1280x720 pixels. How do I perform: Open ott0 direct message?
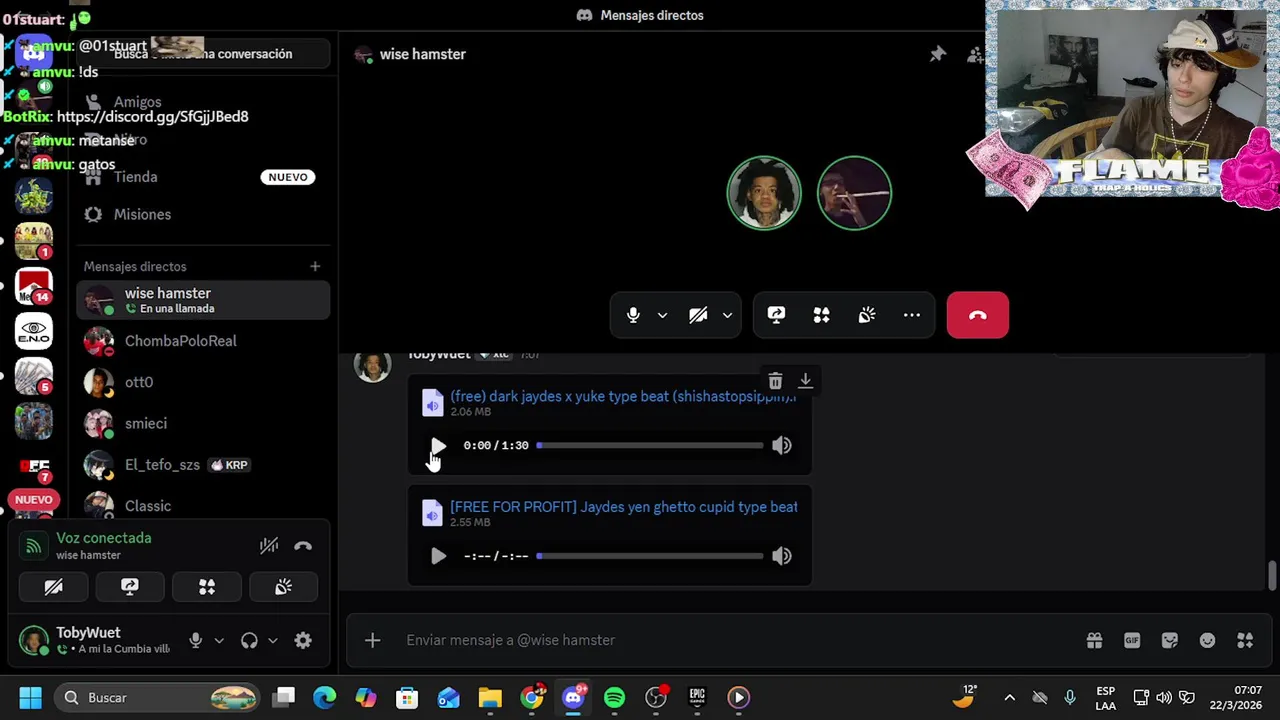pos(203,382)
